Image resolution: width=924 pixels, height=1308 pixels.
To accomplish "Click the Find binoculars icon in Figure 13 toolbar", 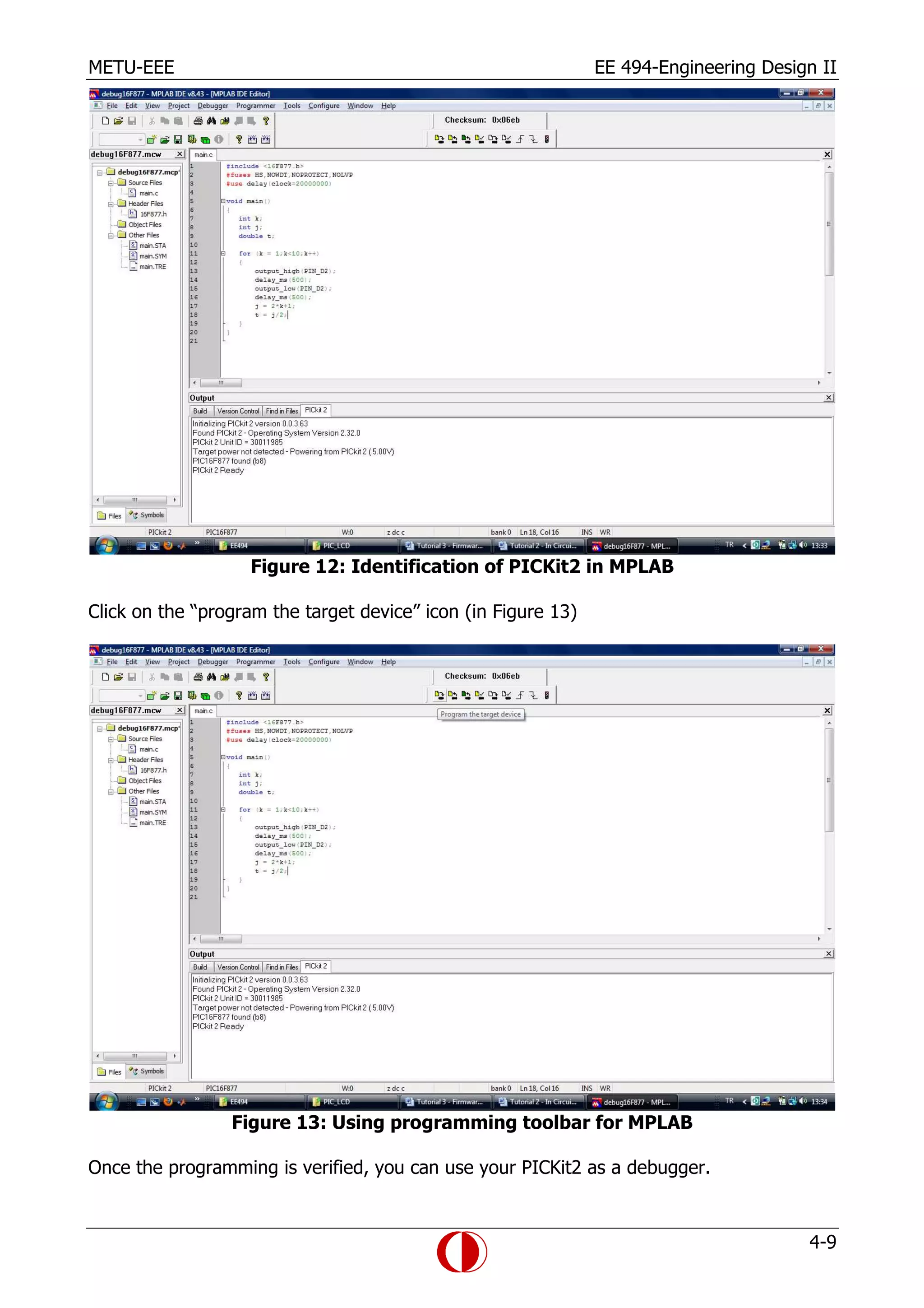I will [x=211, y=677].
